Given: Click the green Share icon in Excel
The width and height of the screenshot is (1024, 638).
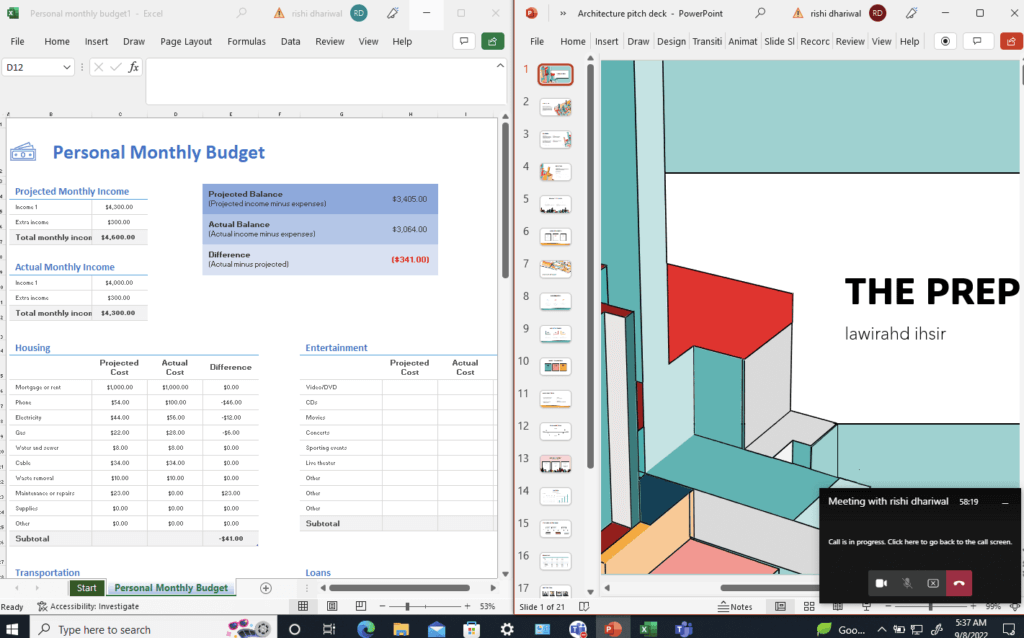Looking at the screenshot, I should click(492, 41).
